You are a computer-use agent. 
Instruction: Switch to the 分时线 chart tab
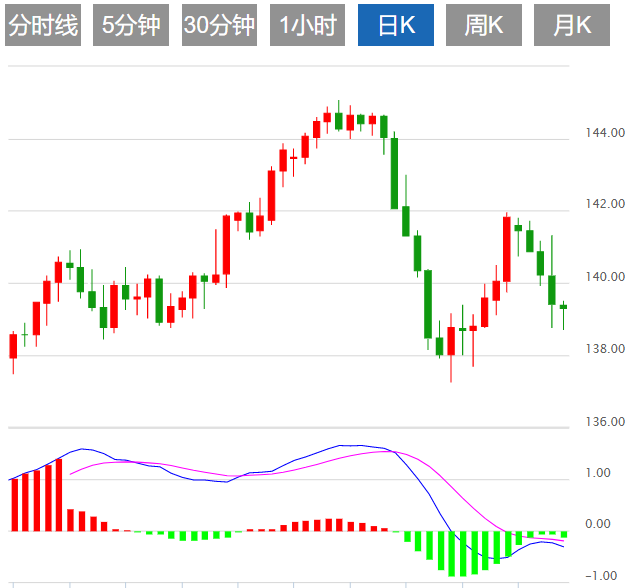coord(43,25)
